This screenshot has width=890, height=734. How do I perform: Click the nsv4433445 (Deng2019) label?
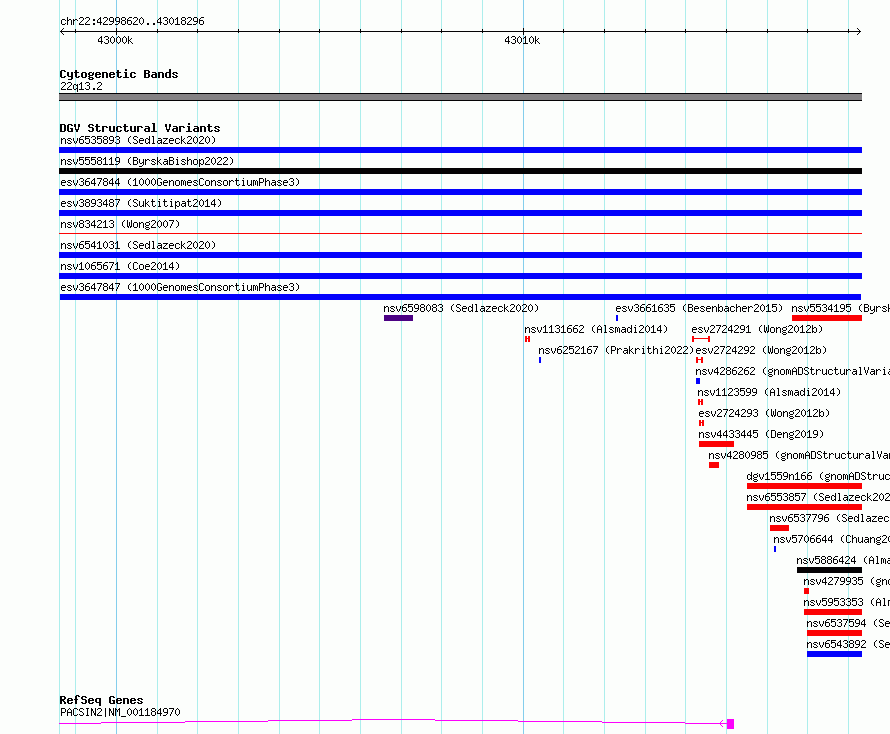click(x=761, y=434)
